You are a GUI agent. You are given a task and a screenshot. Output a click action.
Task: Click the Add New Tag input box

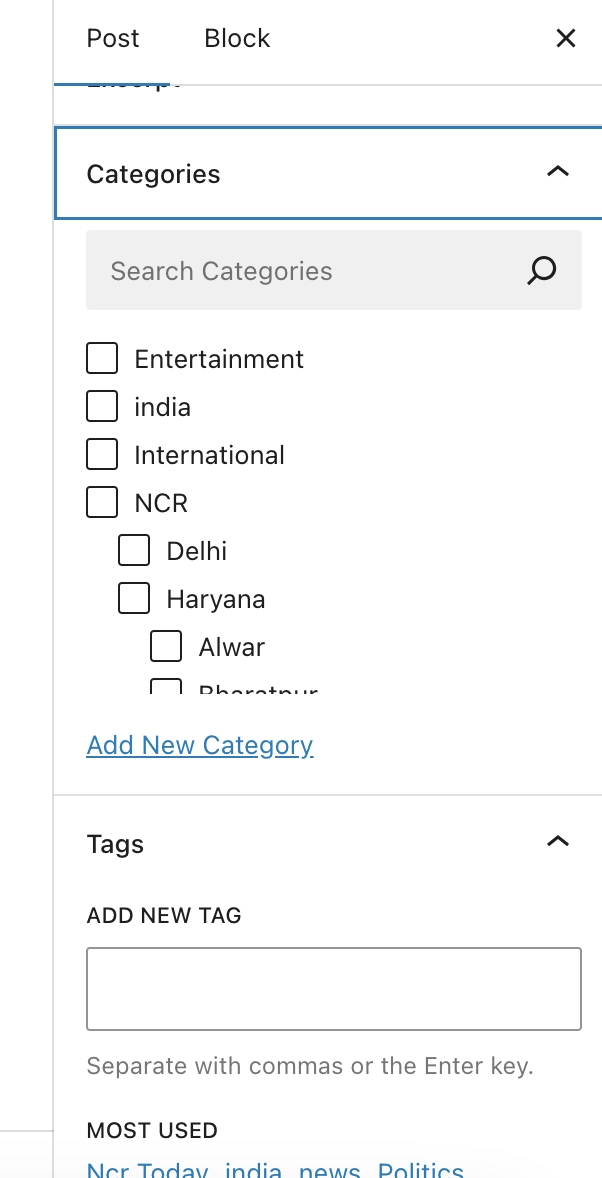coord(334,989)
